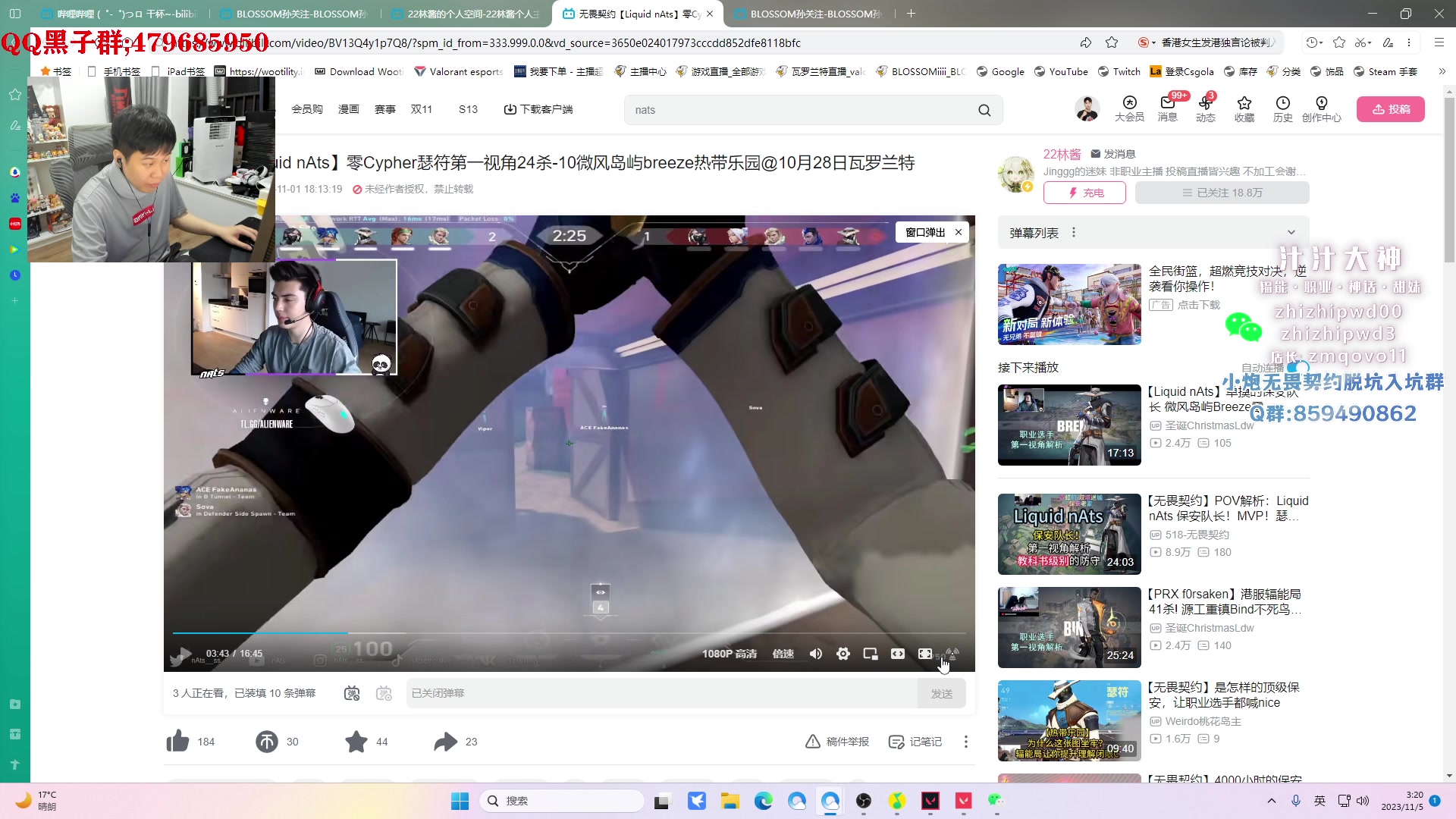
Task: Enter web fullscreen in the player
Action: point(925,654)
